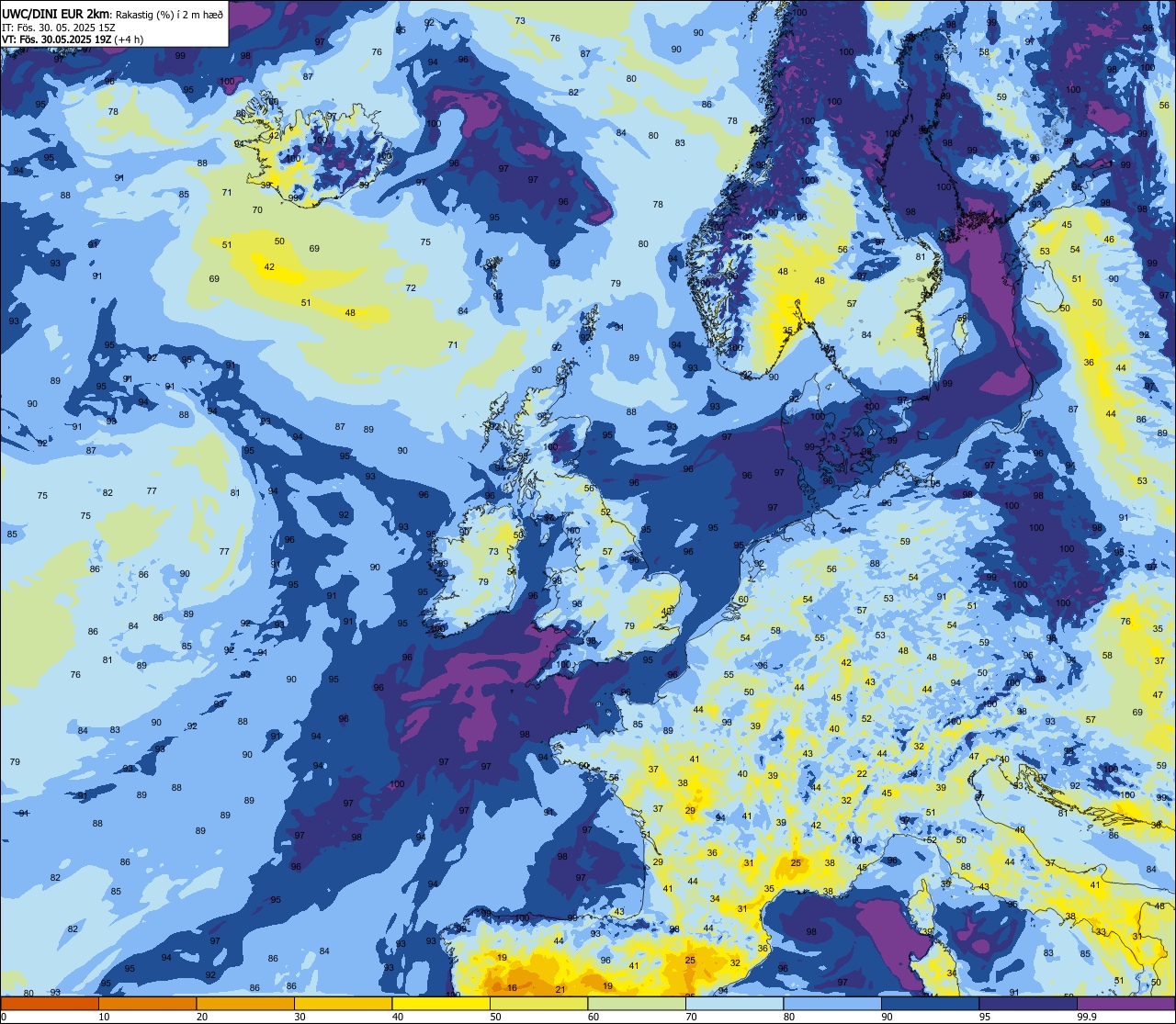Click the value '57' over central England
The height and width of the screenshot is (1024, 1176).
607,551
